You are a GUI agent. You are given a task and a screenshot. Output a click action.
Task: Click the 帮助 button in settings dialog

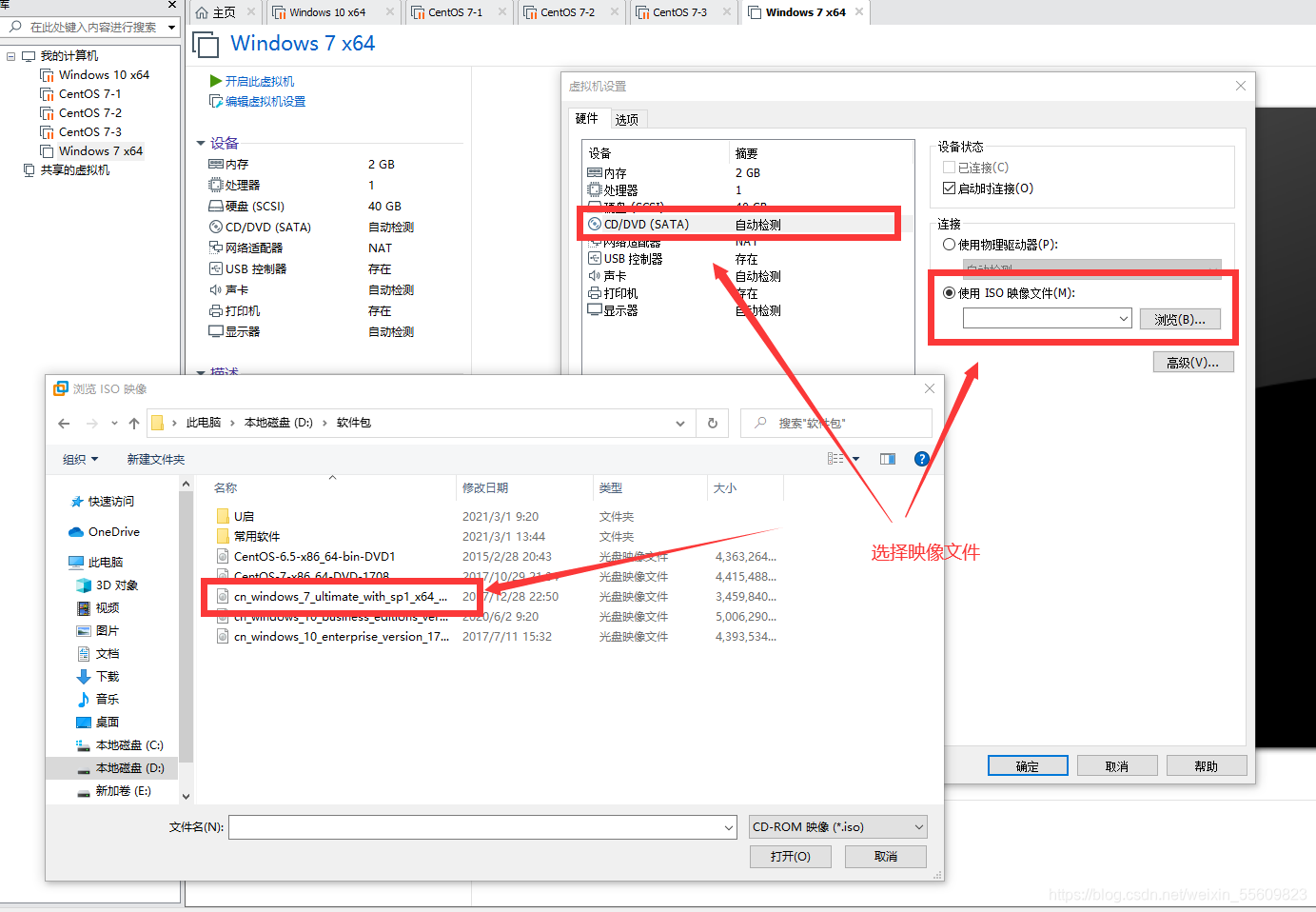(x=1207, y=766)
